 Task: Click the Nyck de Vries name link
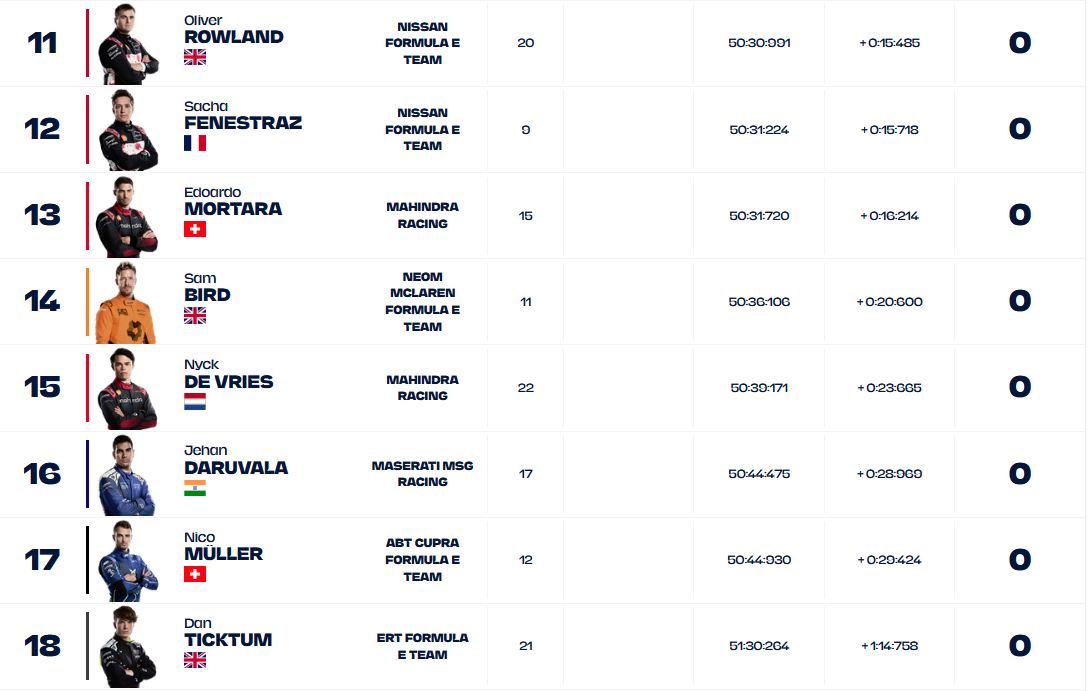(x=229, y=381)
